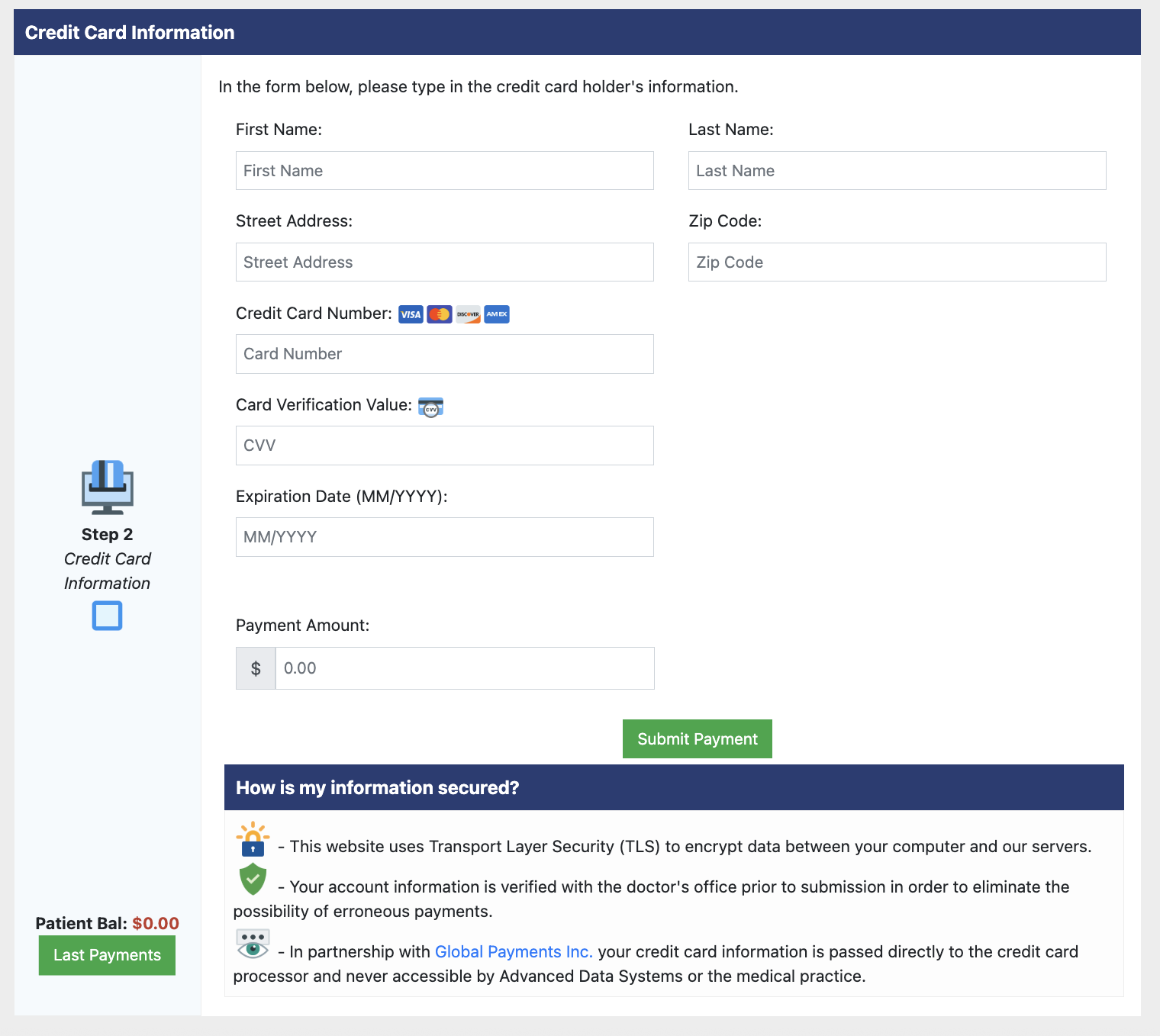Click the Discover card icon

pyautogui.click(x=468, y=314)
